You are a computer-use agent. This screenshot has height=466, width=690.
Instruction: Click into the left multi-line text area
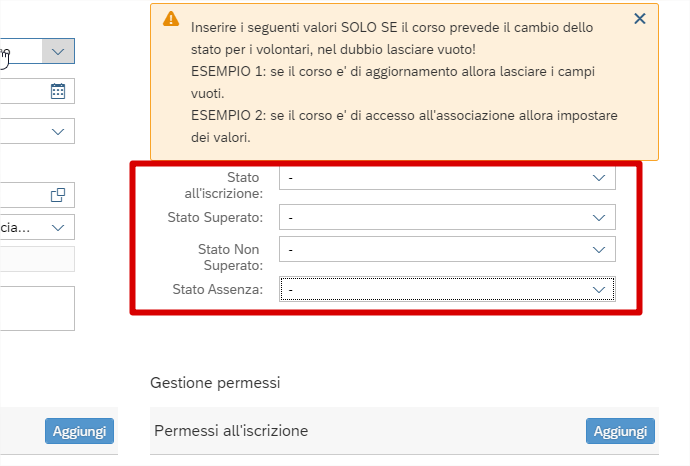36,308
